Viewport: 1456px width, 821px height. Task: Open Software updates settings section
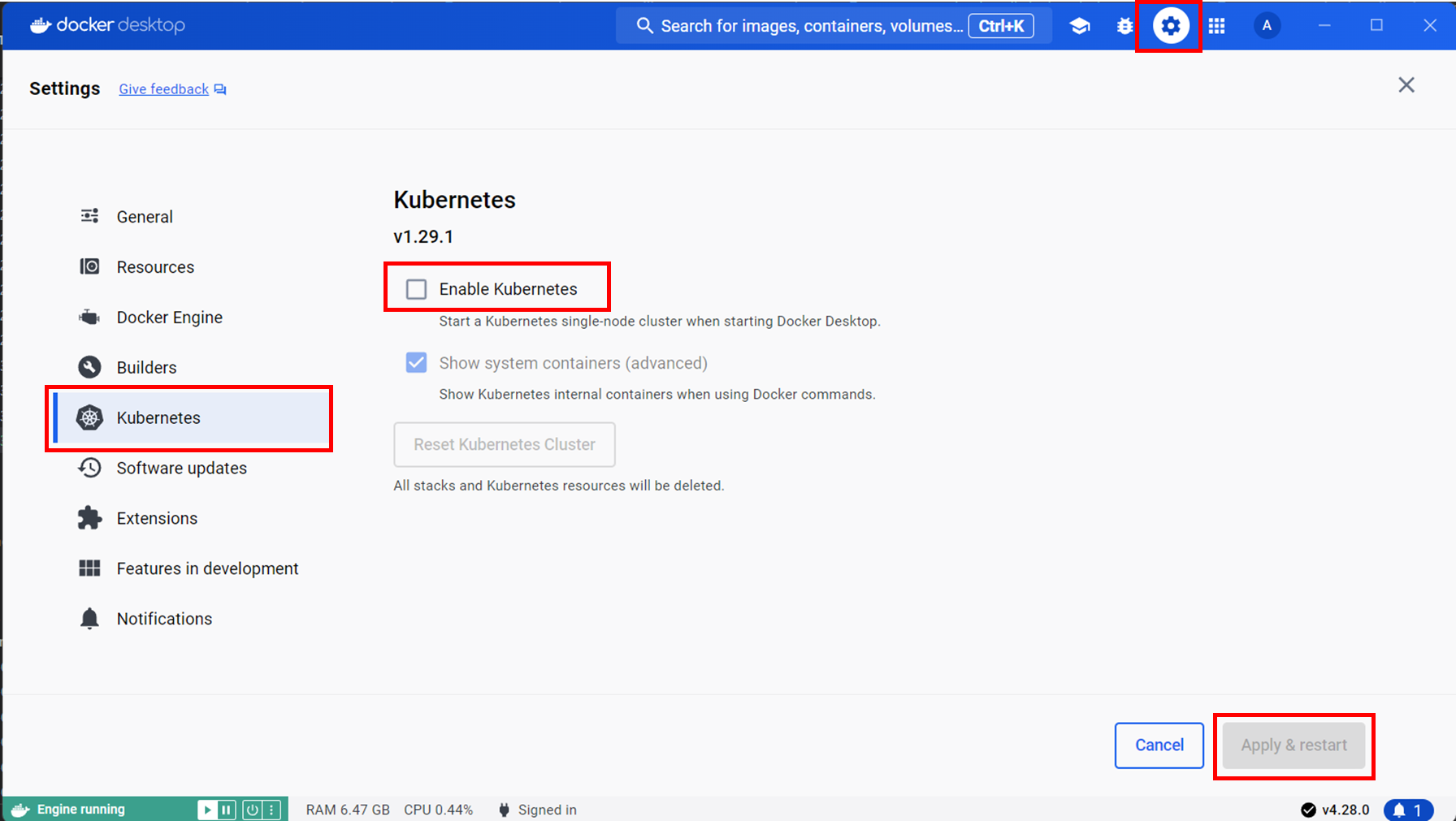tap(192, 468)
